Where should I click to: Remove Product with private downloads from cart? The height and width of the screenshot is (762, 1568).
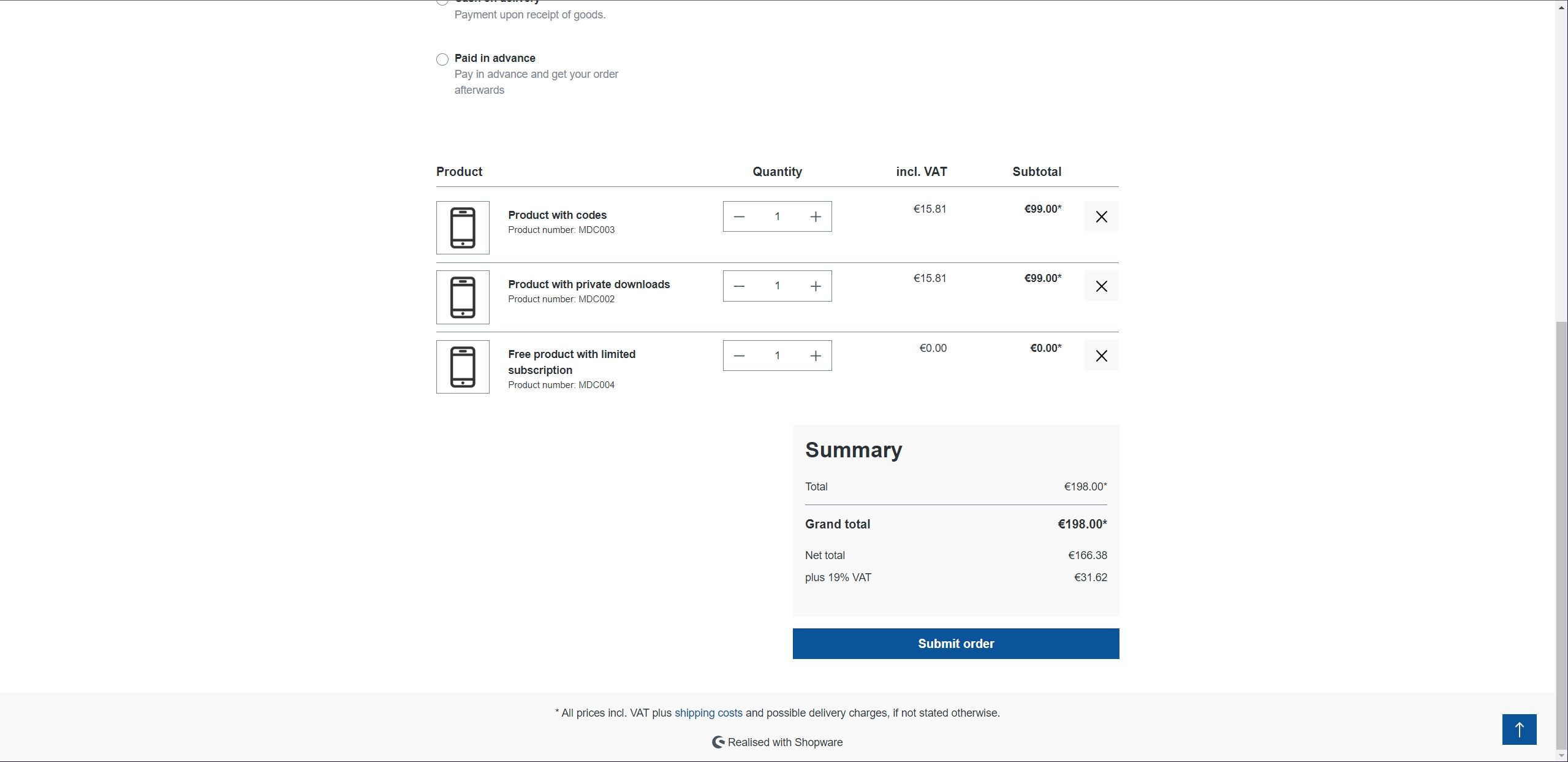pos(1101,286)
